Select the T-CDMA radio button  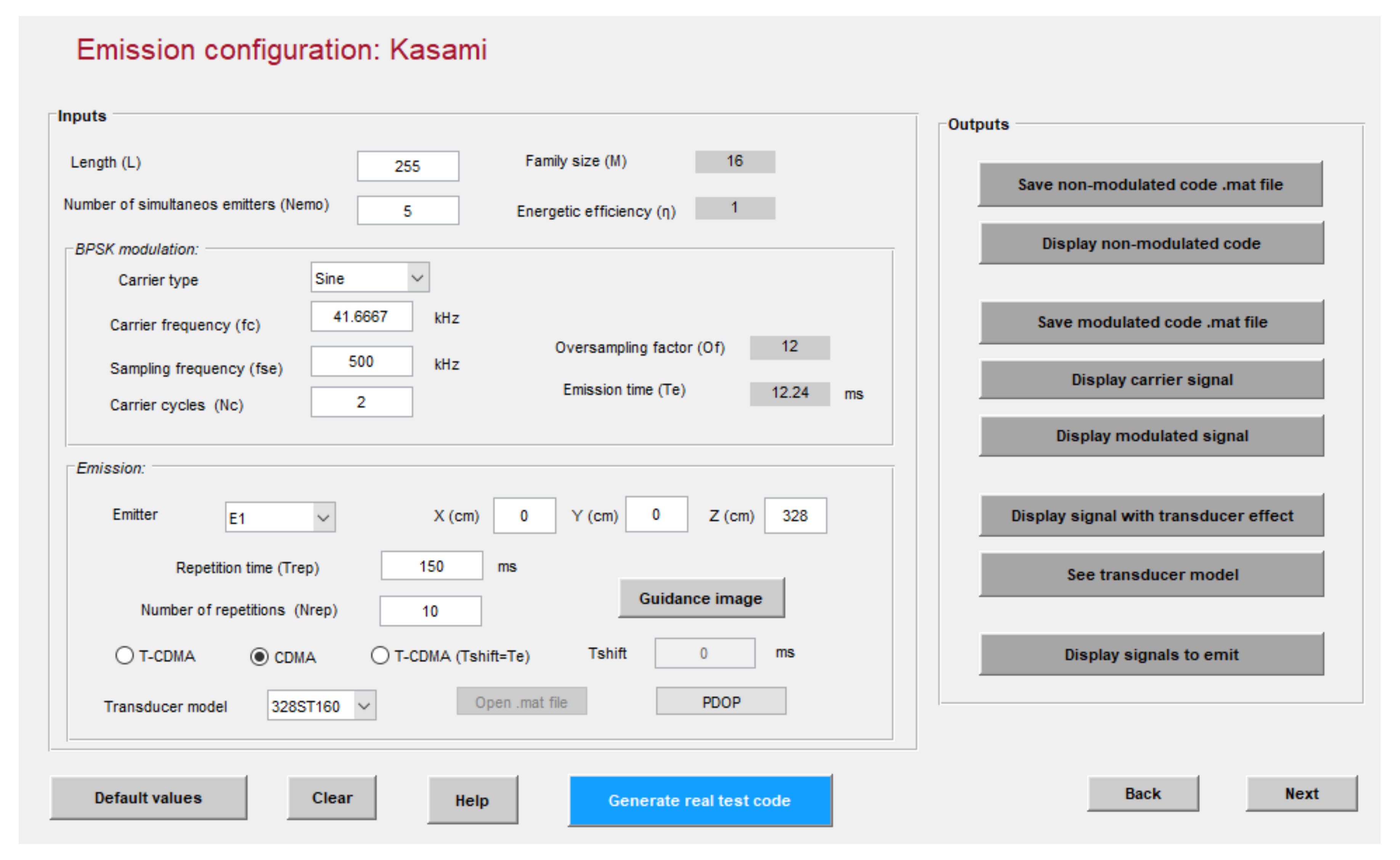pos(125,656)
